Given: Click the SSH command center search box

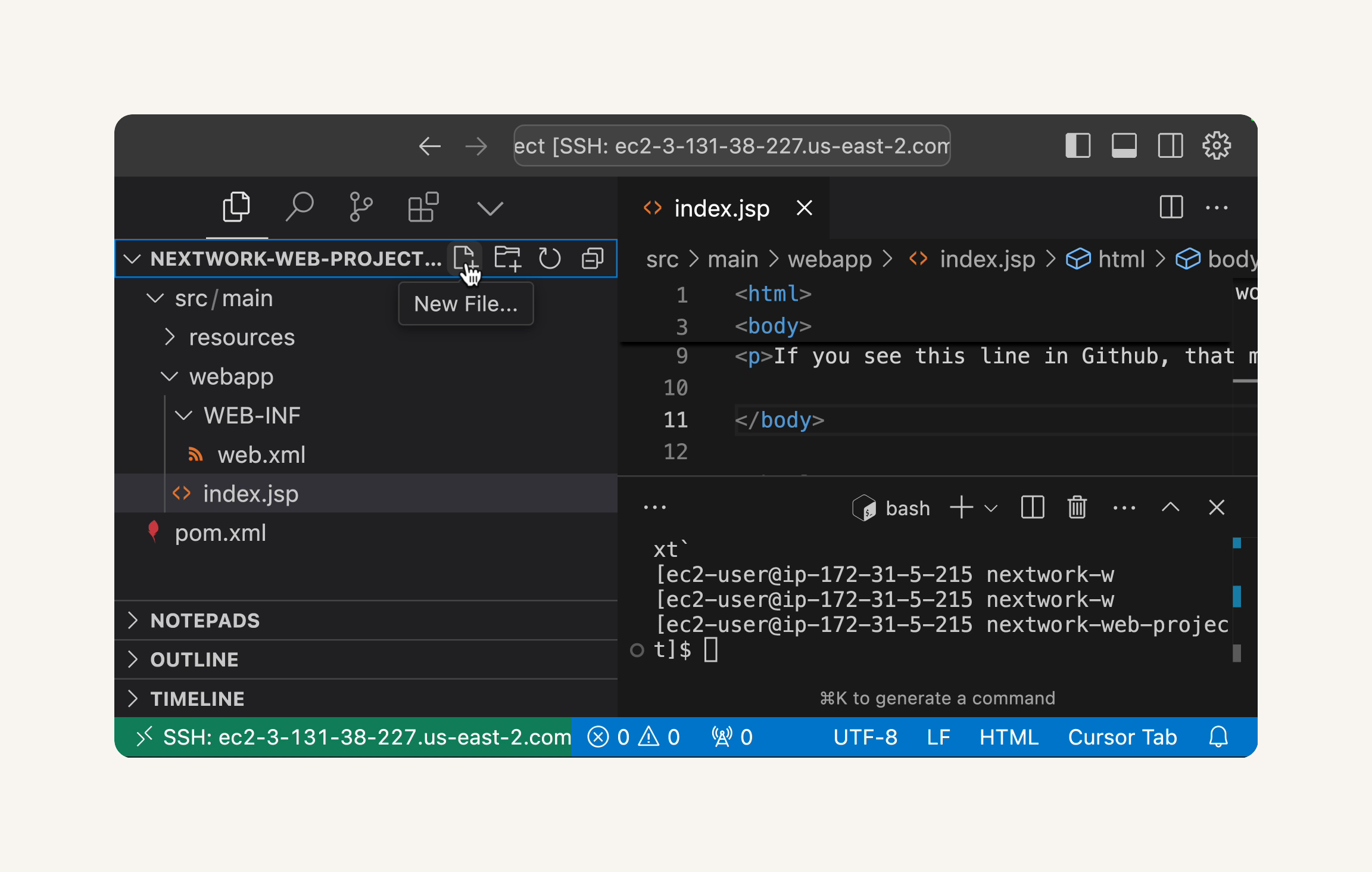Looking at the screenshot, I should pos(732,145).
